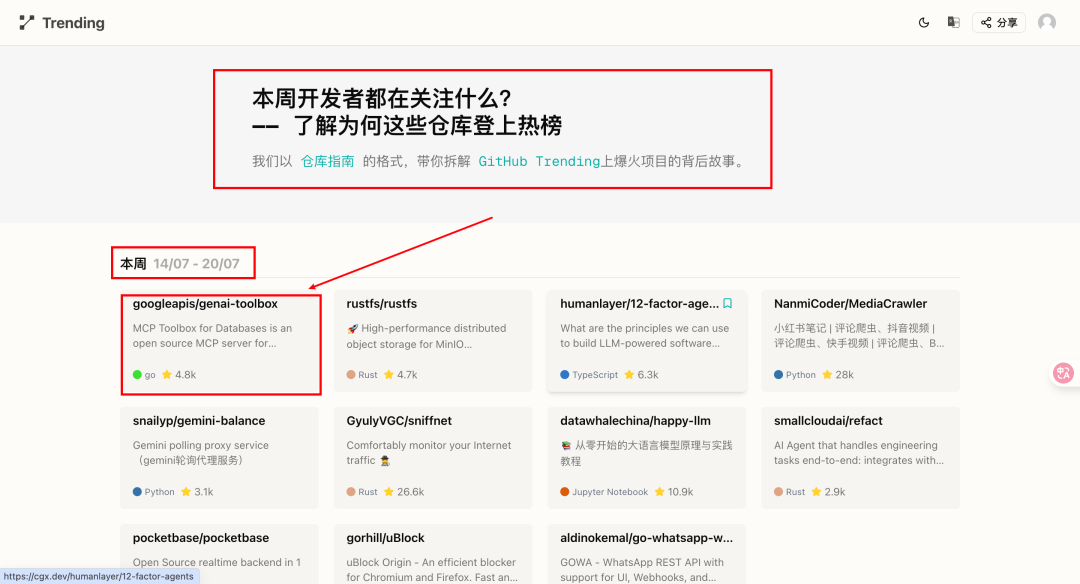Click Rust label on refact card
Image resolution: width=1080 pixels, height=584 pixels.
(x=796, y=492)
